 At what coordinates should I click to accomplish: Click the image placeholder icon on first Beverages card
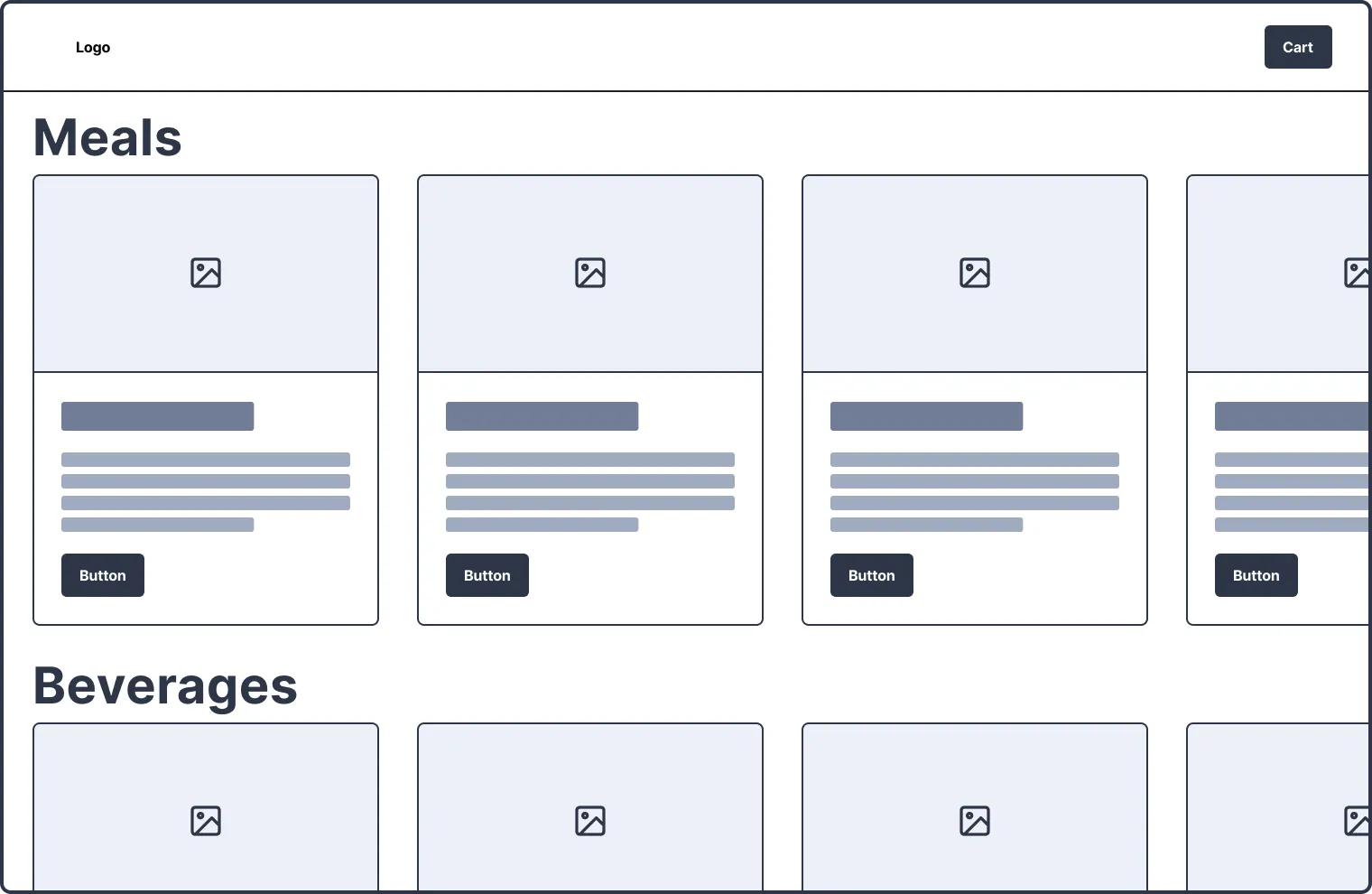(205, 820)
